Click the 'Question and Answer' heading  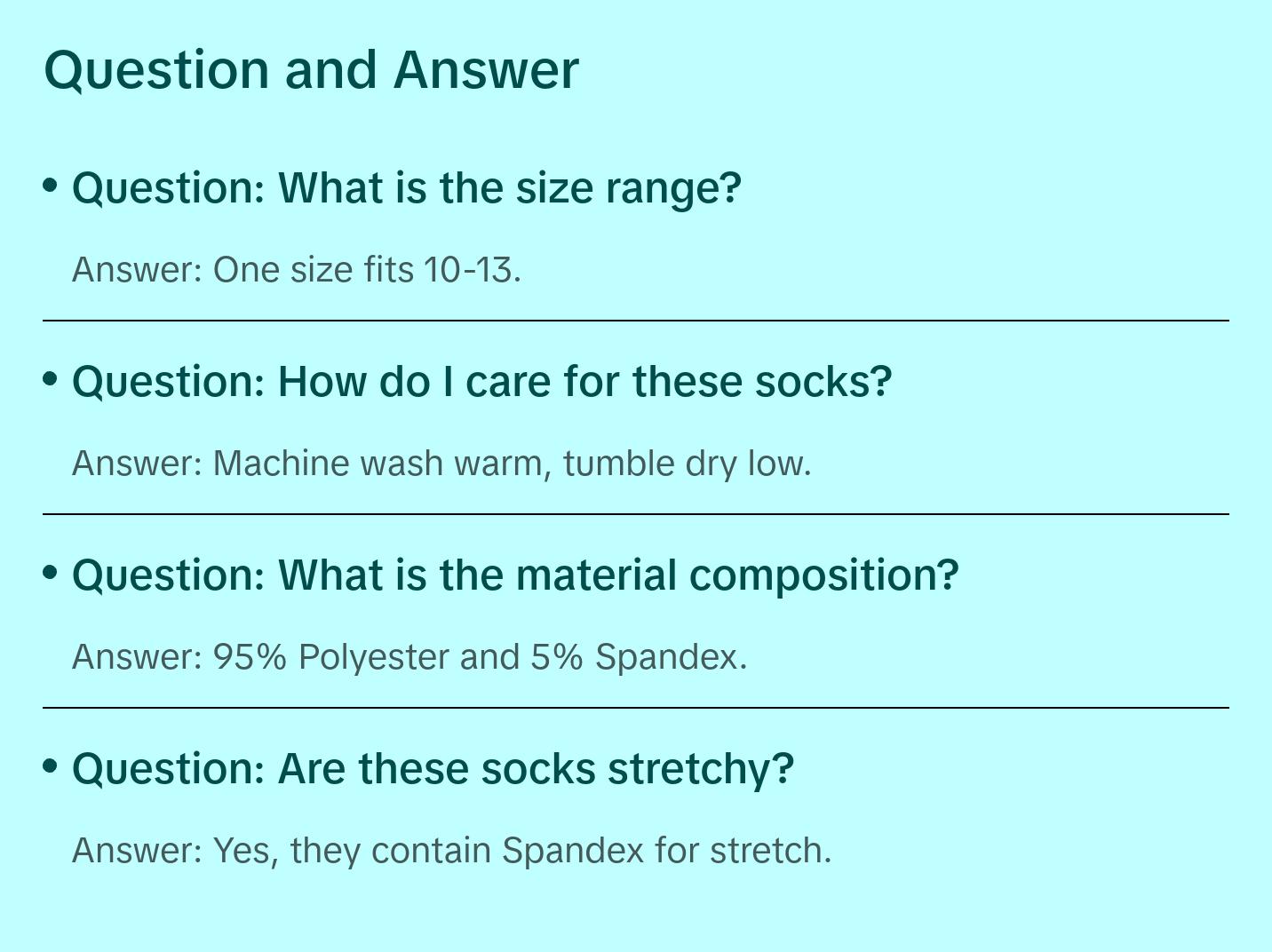pos(311,70)
